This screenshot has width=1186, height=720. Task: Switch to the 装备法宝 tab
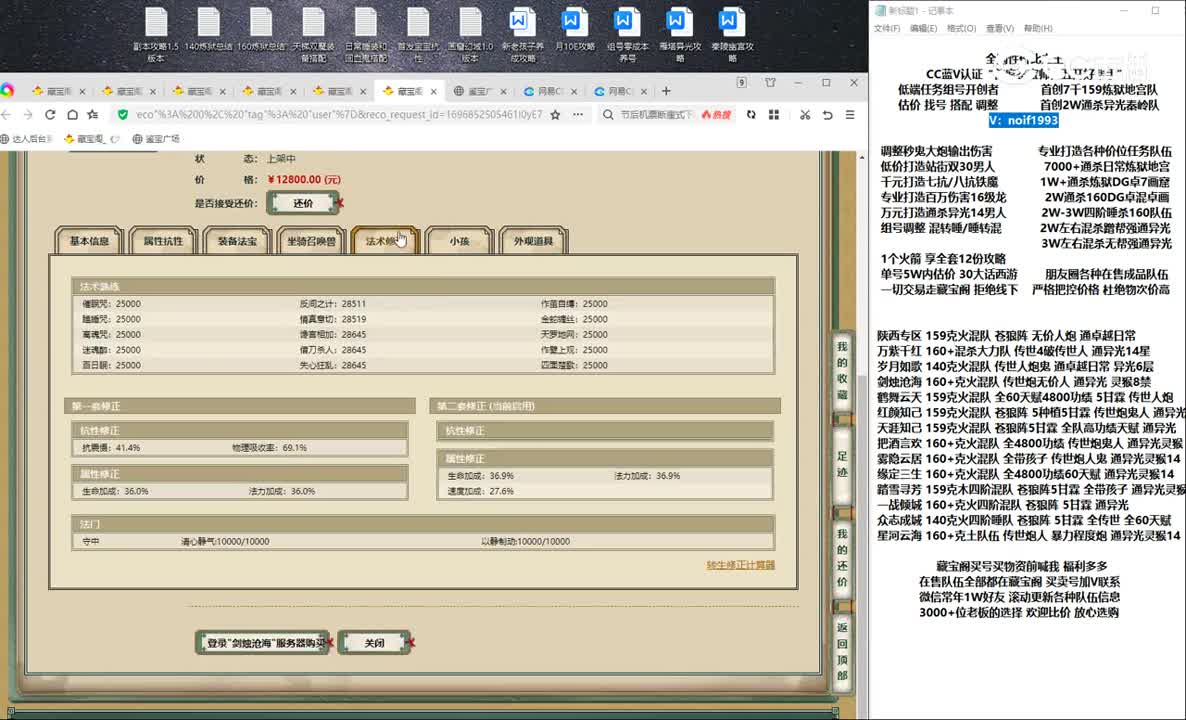click(x=237, y=241)
